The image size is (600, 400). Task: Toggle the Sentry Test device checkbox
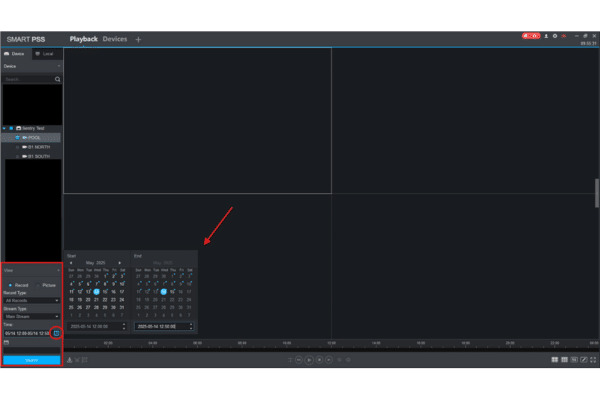pyautogui.click(x=11, y=128)
